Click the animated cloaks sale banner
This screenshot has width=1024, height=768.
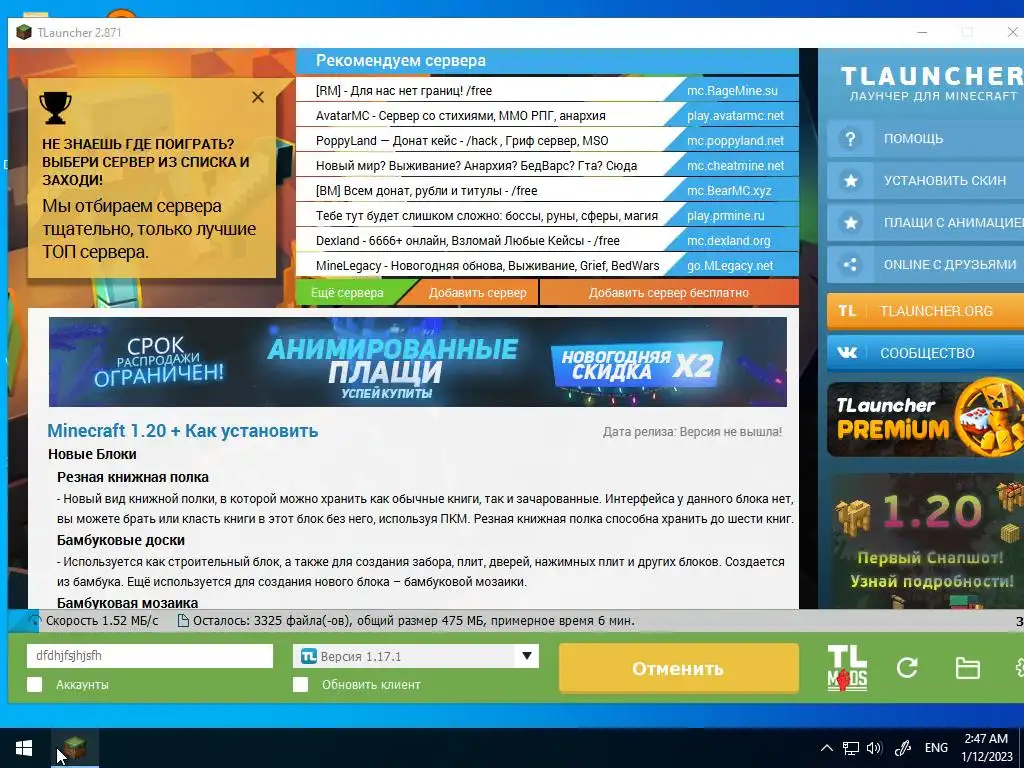(x=417, y=362)
